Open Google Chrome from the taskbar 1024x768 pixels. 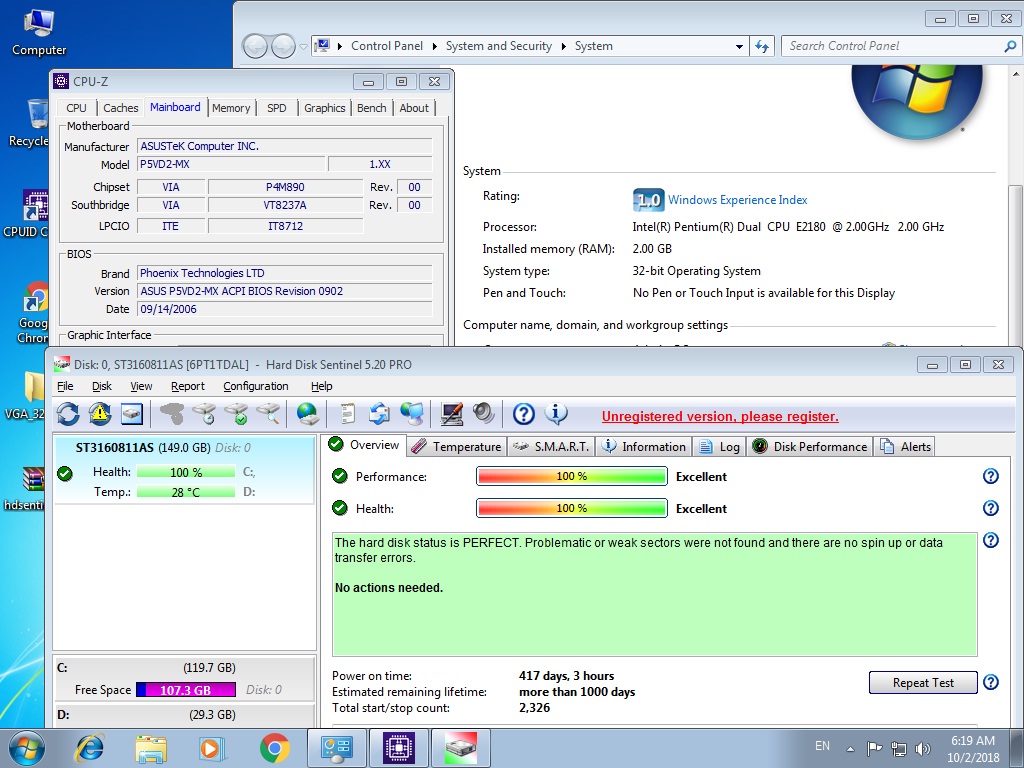274,747
